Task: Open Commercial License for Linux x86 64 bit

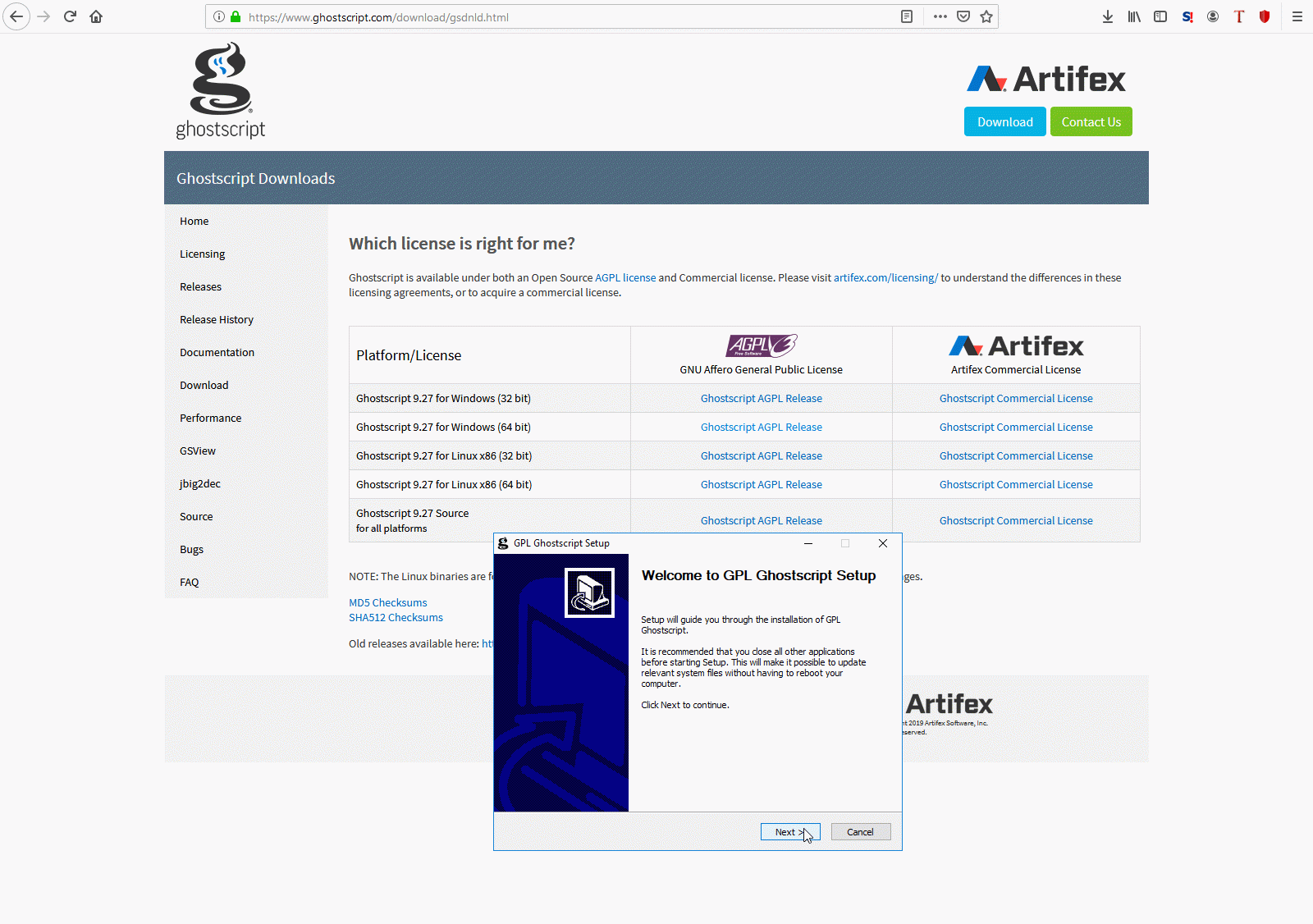Action: (1016, 484)
